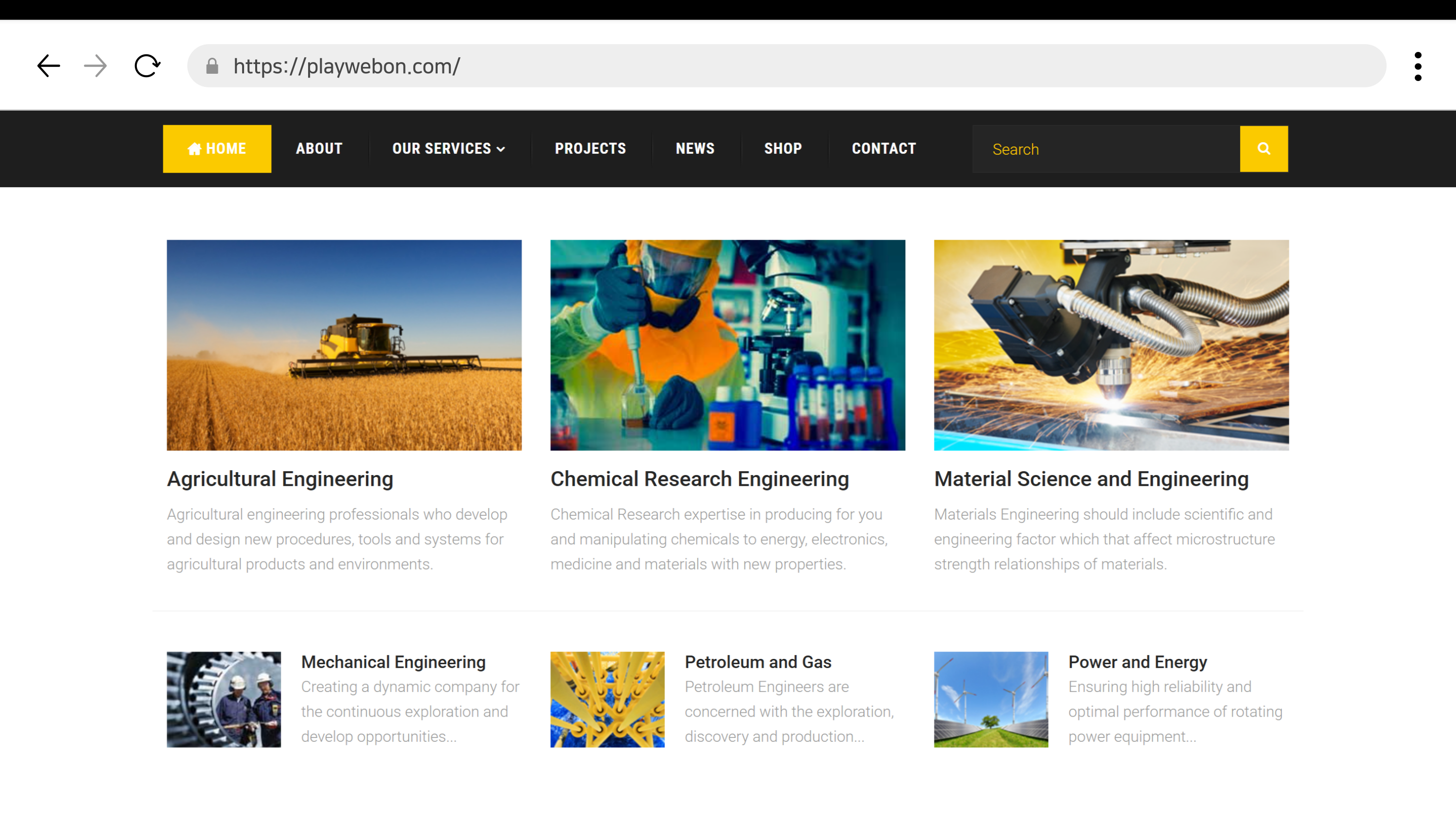Click the yellow search magnifier button

coord(1263,148)
